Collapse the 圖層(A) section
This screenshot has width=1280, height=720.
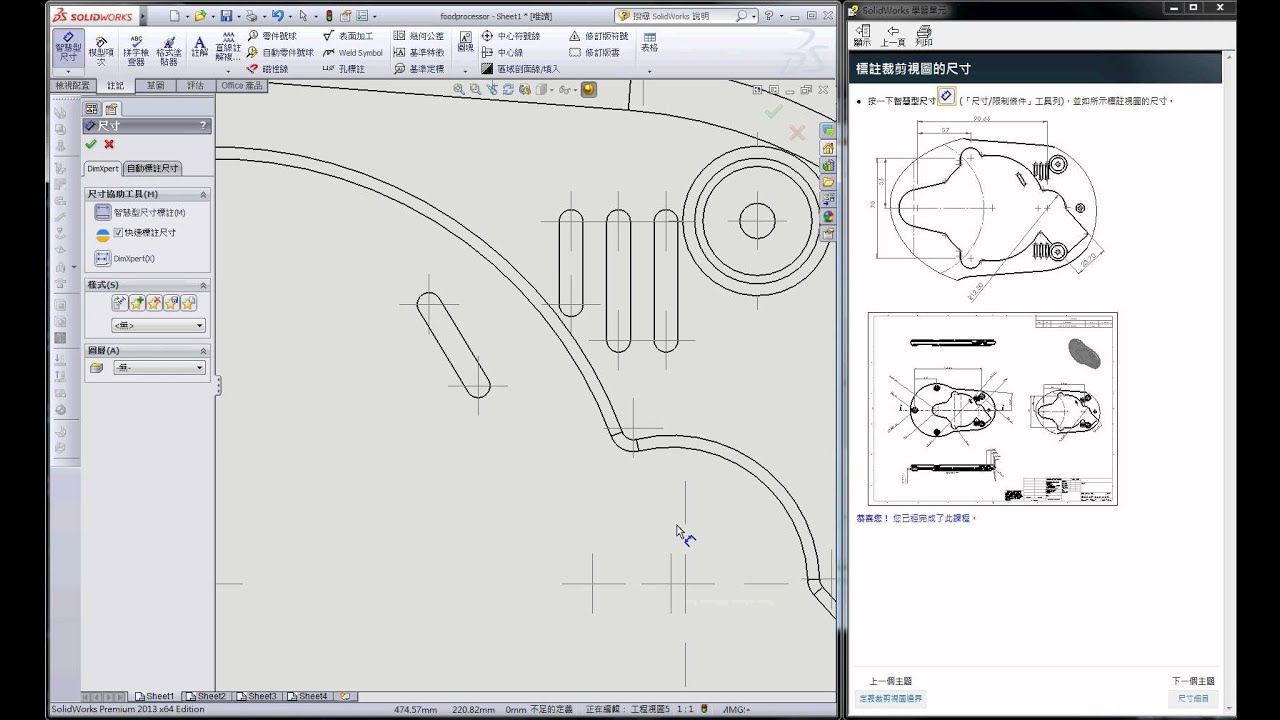click(203, 351)
